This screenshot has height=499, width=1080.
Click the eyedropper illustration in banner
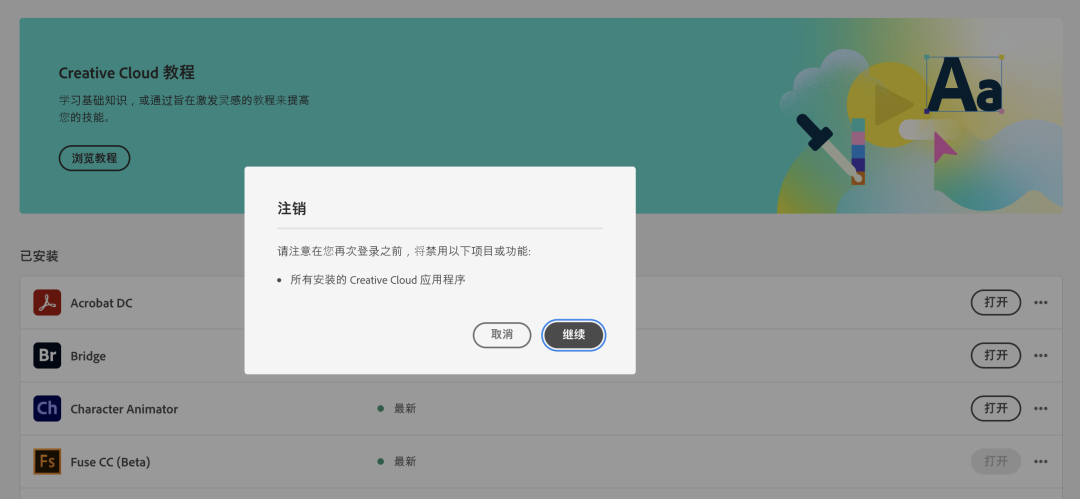pyautogui.click(x=829, y=147)
